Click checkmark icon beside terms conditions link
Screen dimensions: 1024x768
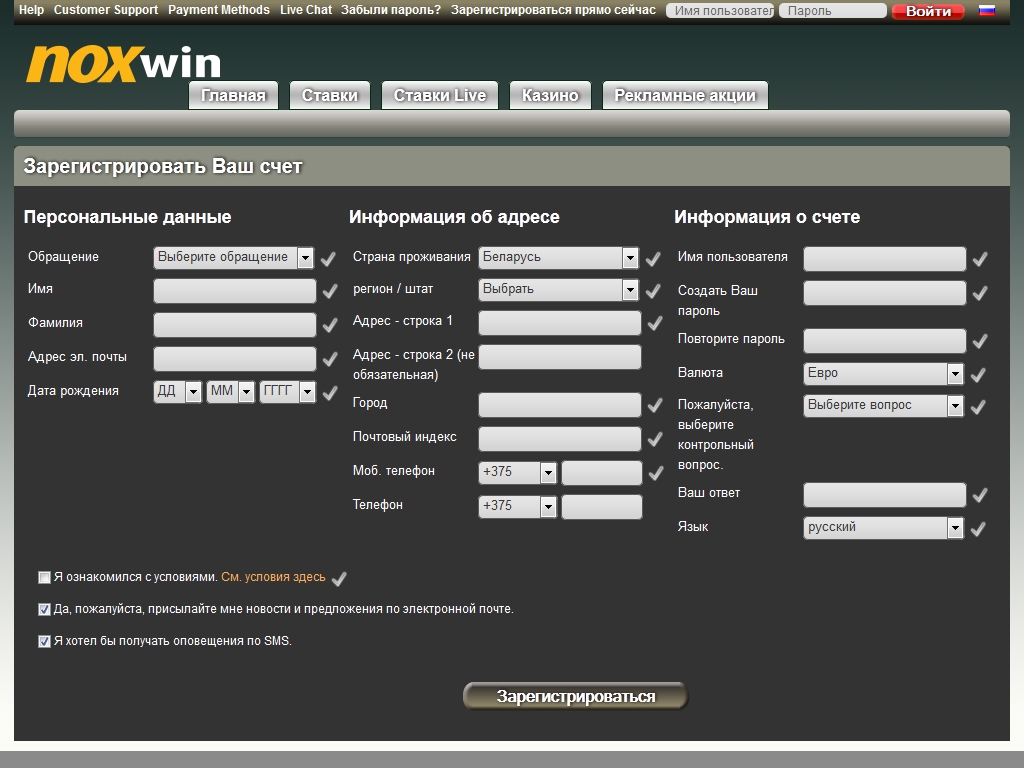click(x=339, y=579)
